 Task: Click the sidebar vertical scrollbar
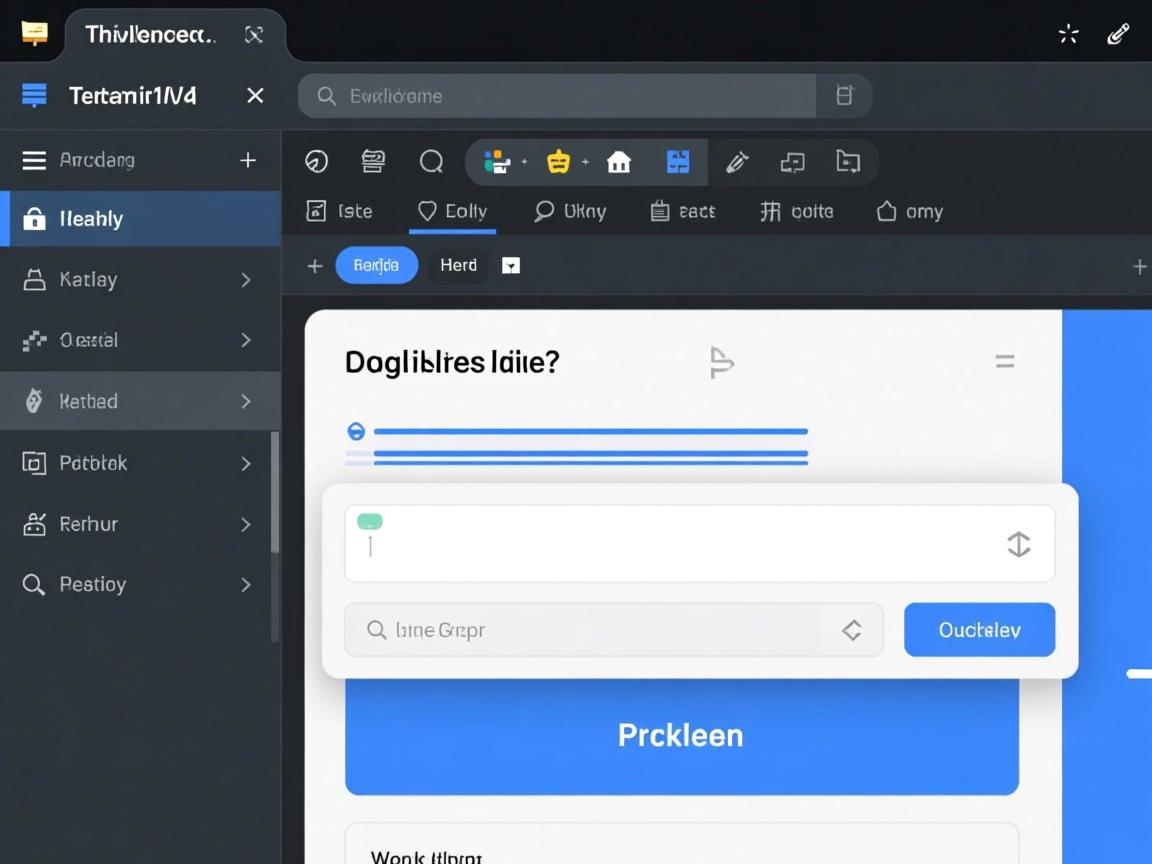(275, 495)
